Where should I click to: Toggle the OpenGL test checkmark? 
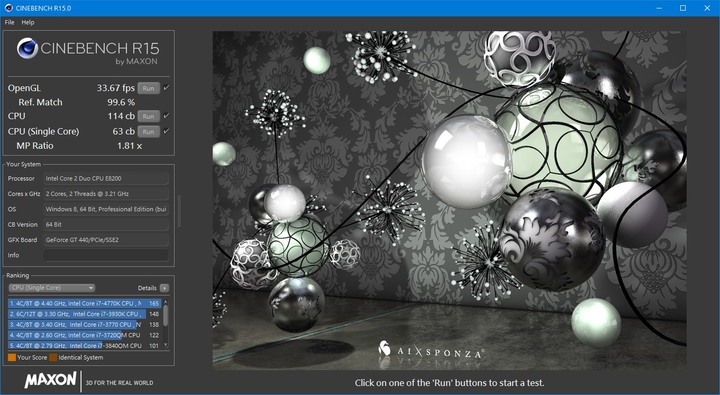pos(166,88)
